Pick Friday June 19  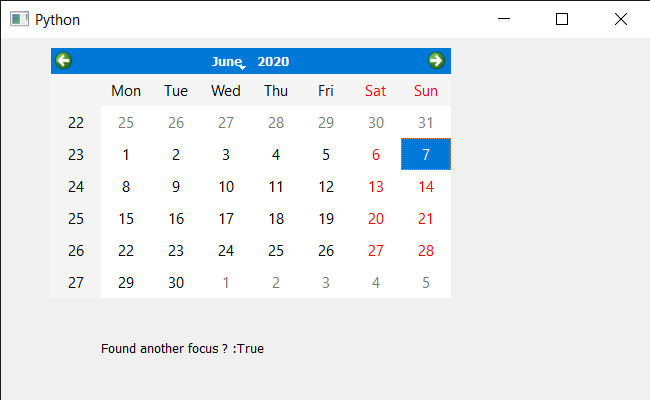(326, 218)
